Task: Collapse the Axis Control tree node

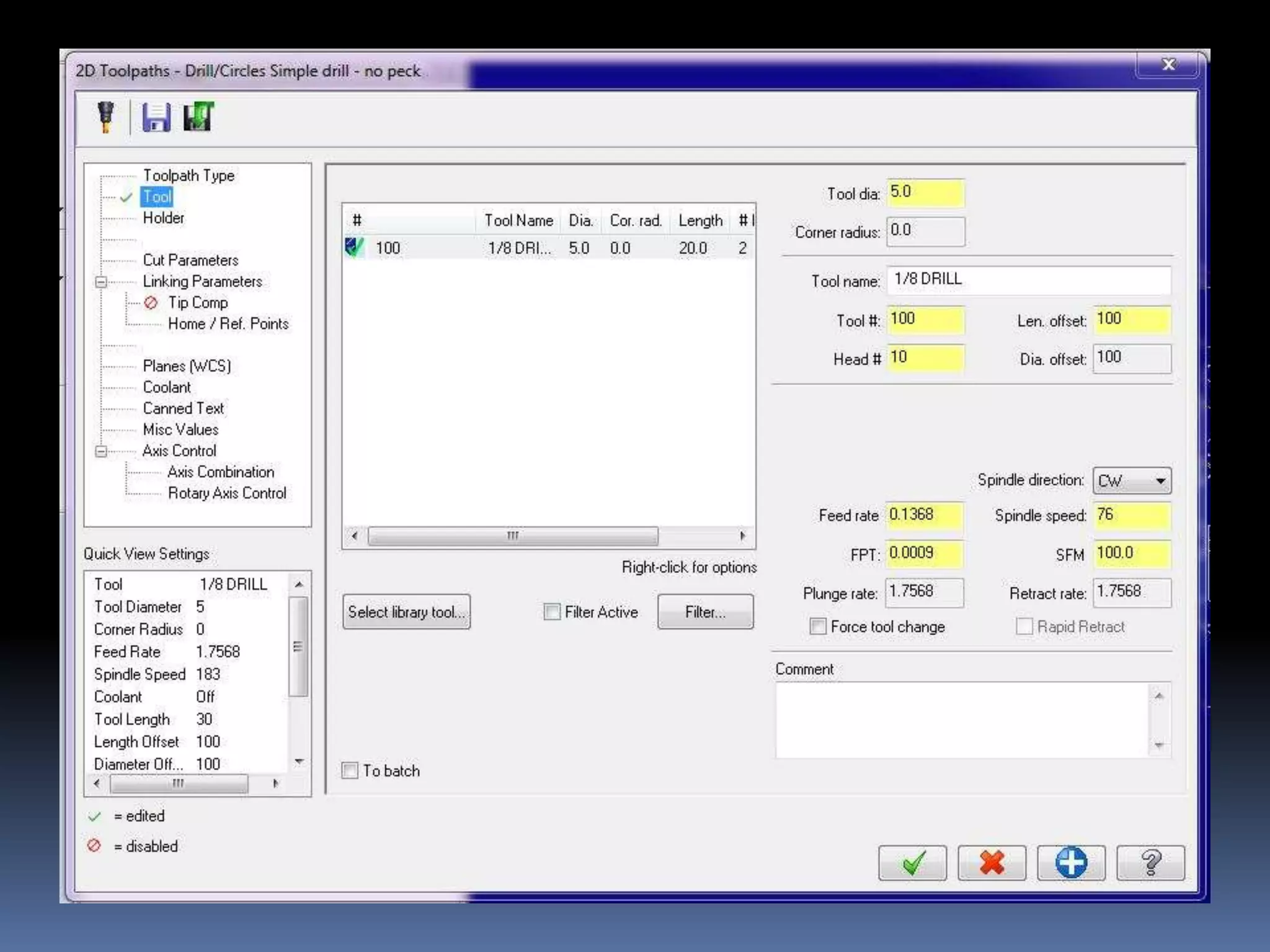Action: (x=101, y=451)
